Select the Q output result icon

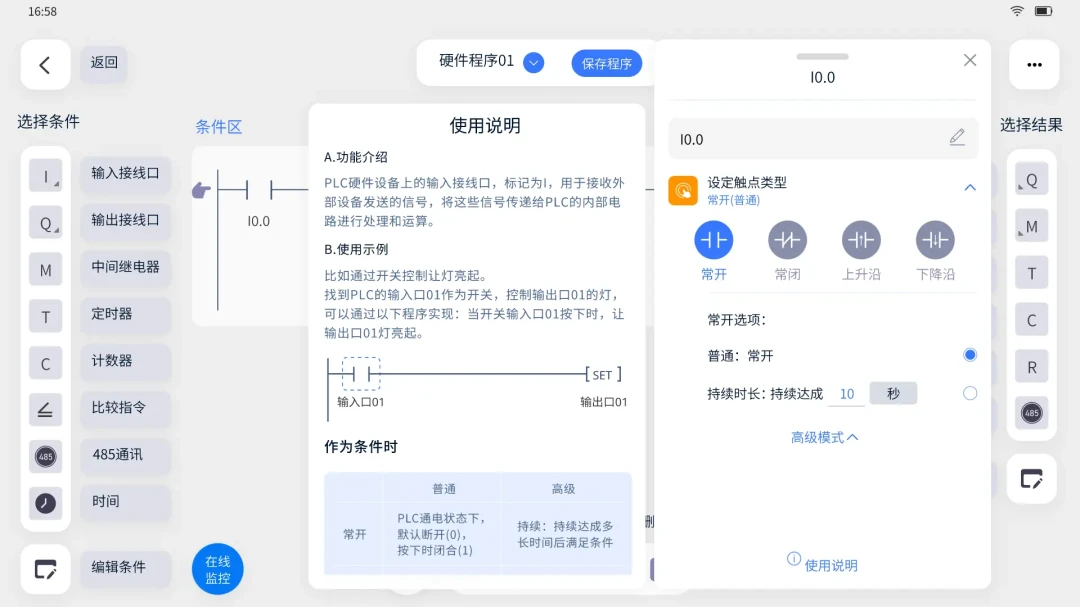[1031, 181]
